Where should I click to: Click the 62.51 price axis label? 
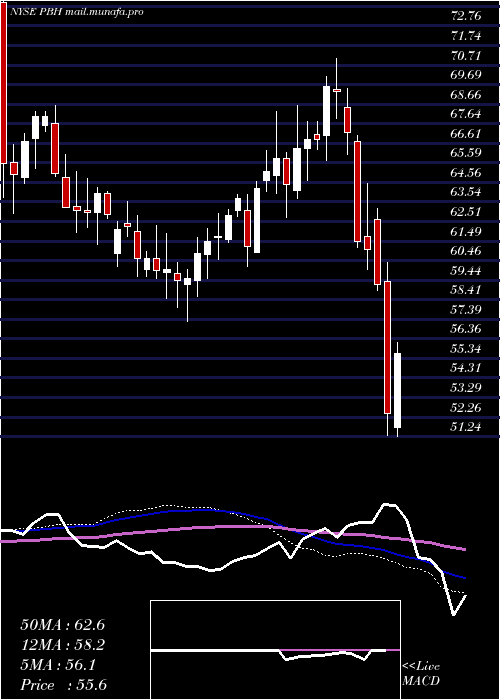[466, 212]
